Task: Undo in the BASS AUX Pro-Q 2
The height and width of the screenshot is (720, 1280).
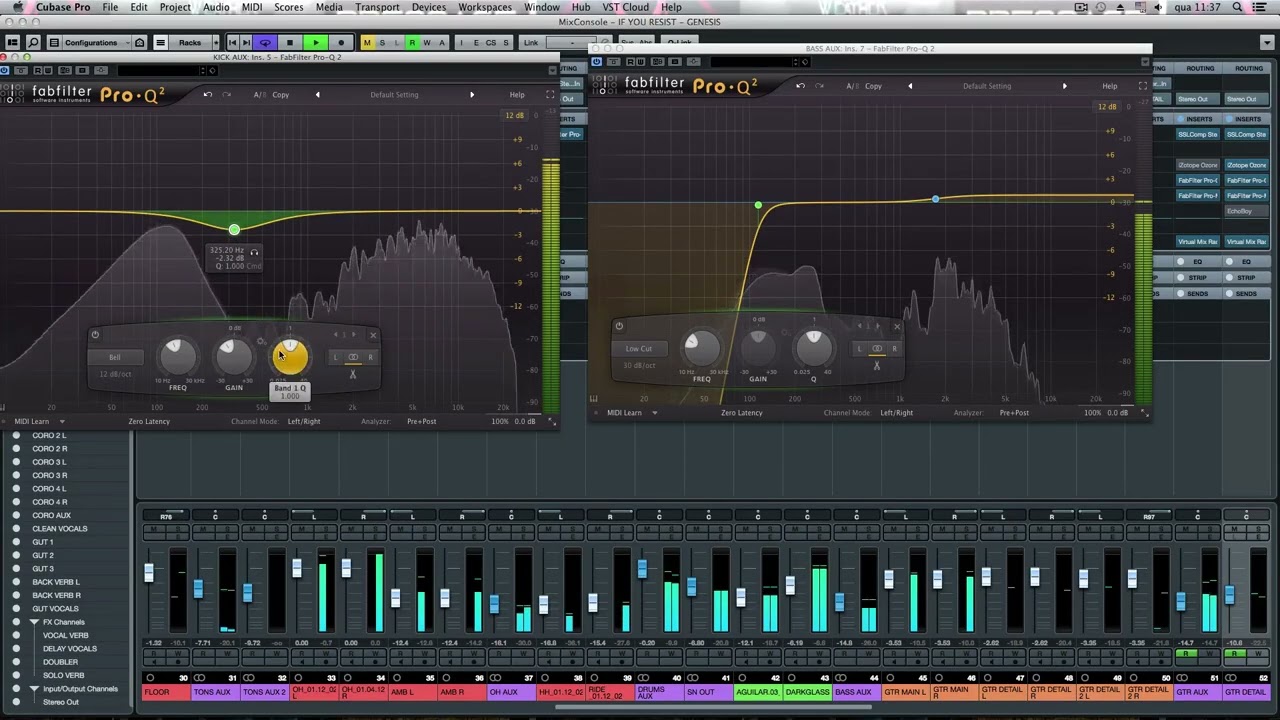Action: click(800, 86)
